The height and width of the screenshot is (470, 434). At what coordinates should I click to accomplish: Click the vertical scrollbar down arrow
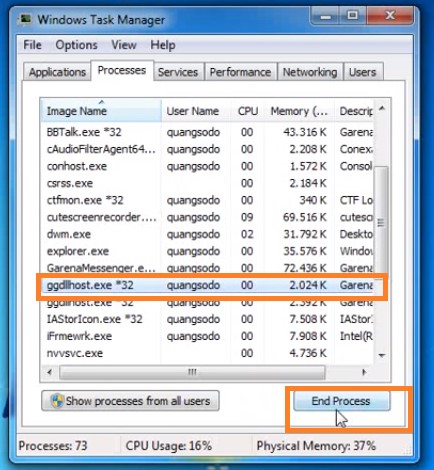382,355
